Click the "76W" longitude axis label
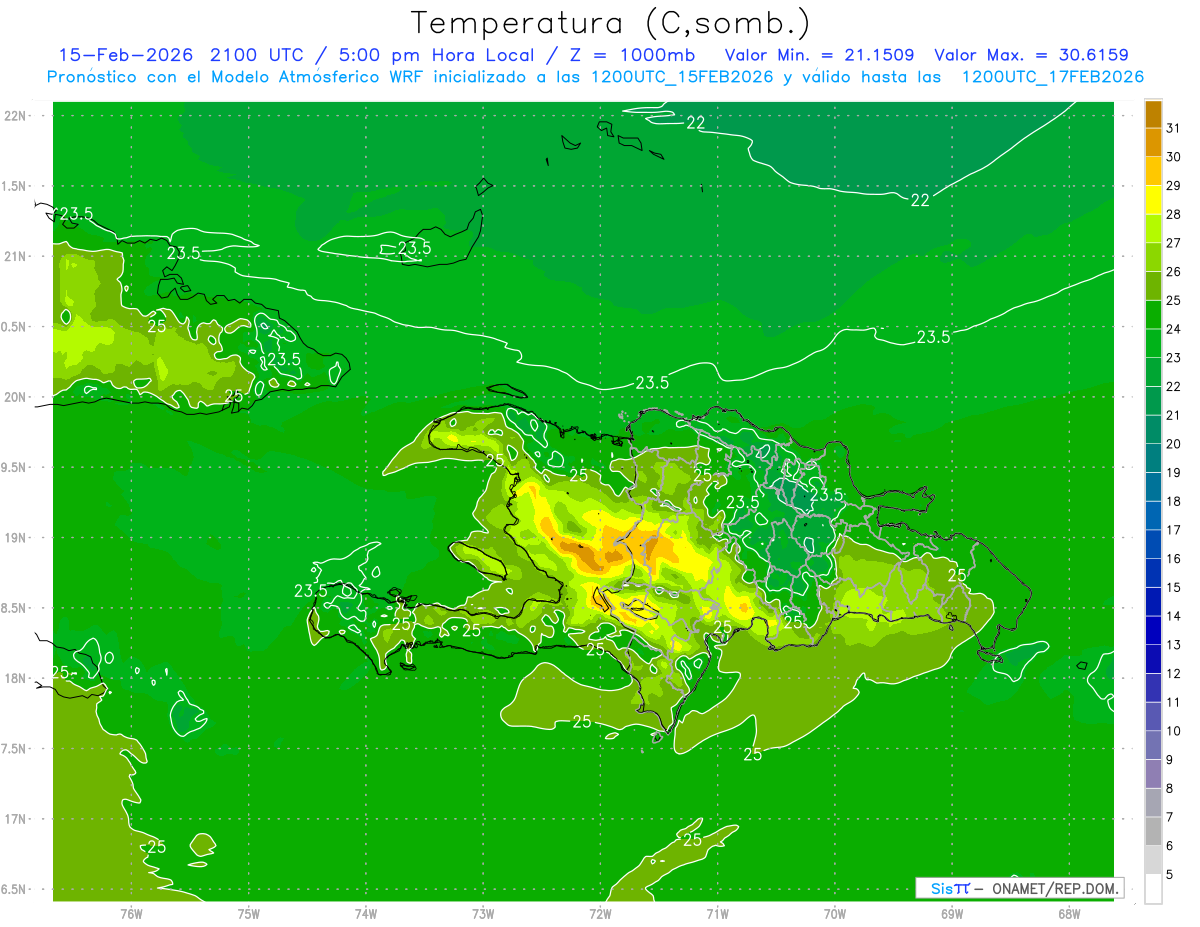The width and height of the screenshot is (1200, 927). tap(131, 914)
